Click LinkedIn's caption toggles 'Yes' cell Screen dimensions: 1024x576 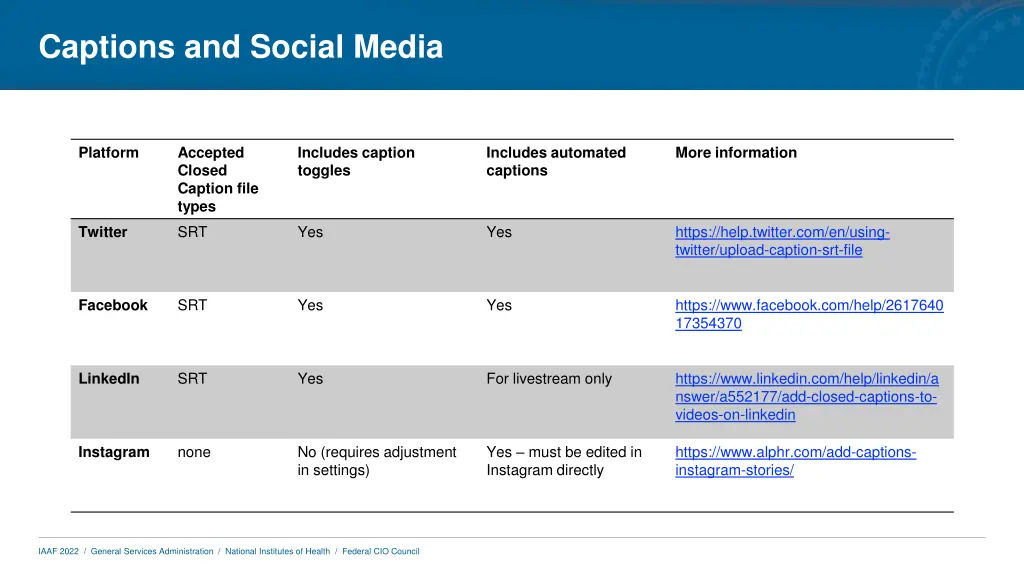coord(310,379)
